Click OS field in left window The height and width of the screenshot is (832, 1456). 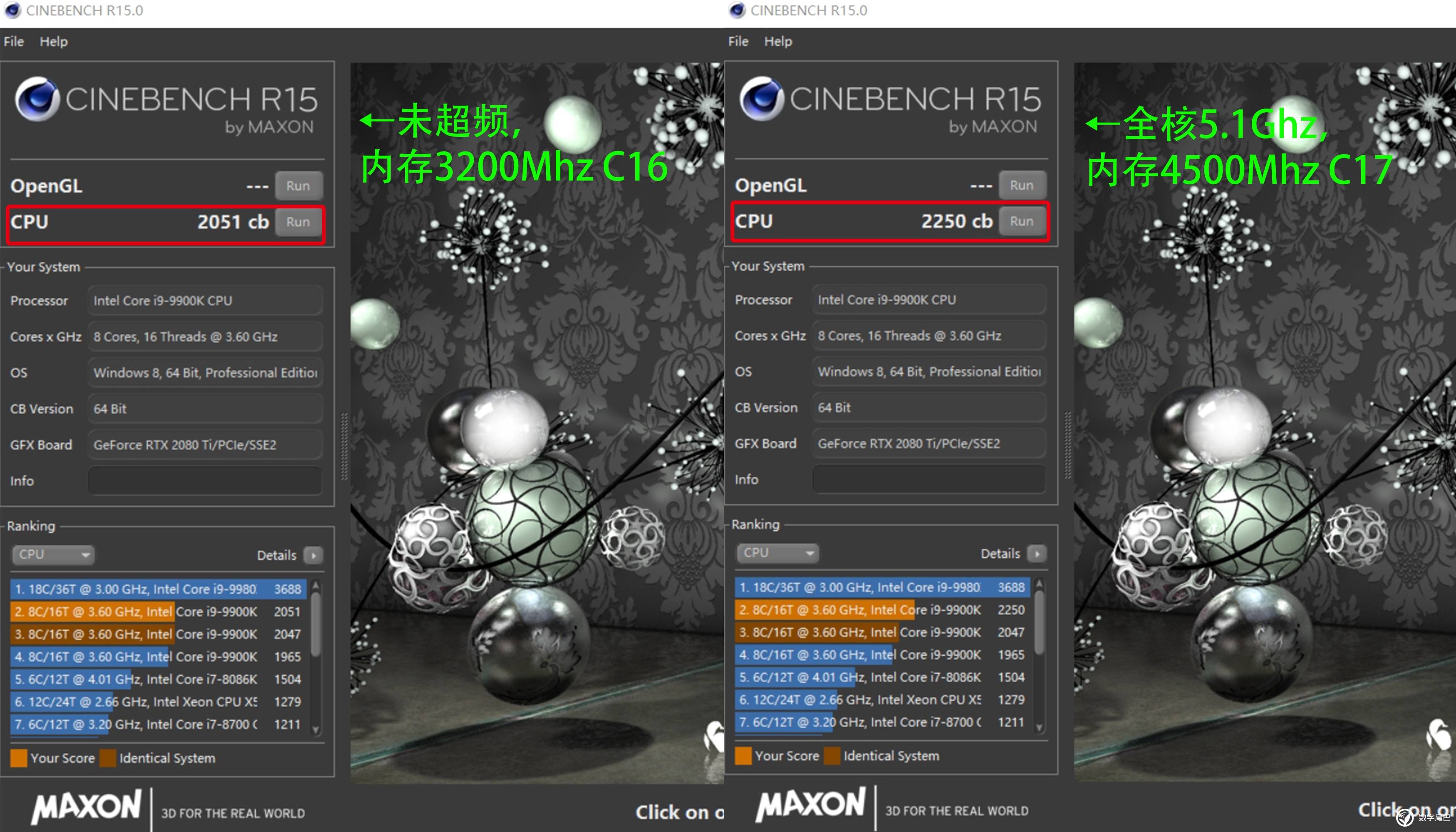(x=205, y=373)
